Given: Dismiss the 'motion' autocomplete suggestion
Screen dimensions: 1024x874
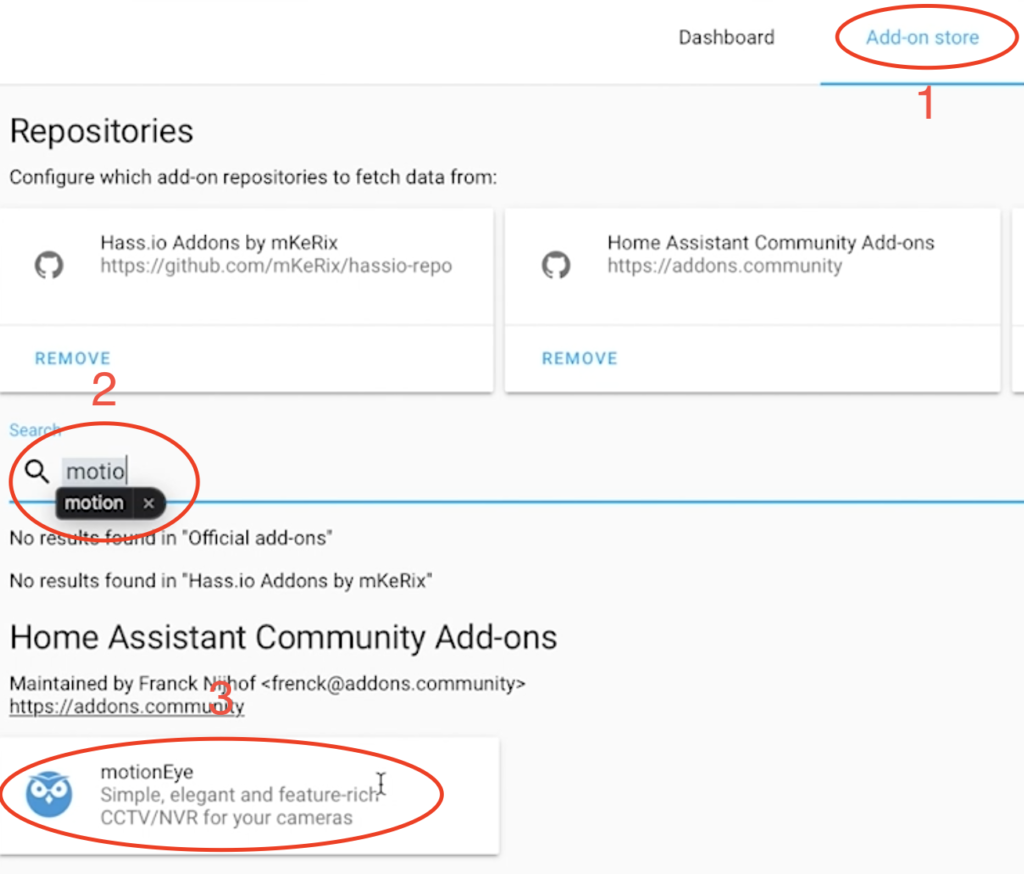Looking at the screenshot, I should coord(149,503).
